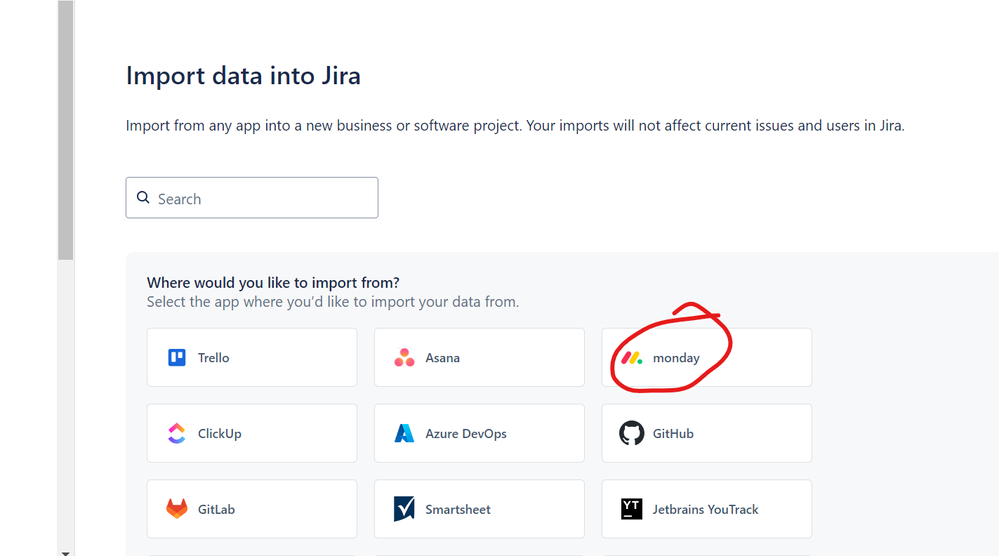Image resolution: width=999 pixels, height=556 pixels.
Task: Click the monday logo icon
Action: pyautogui.click(x=631, y=358)
